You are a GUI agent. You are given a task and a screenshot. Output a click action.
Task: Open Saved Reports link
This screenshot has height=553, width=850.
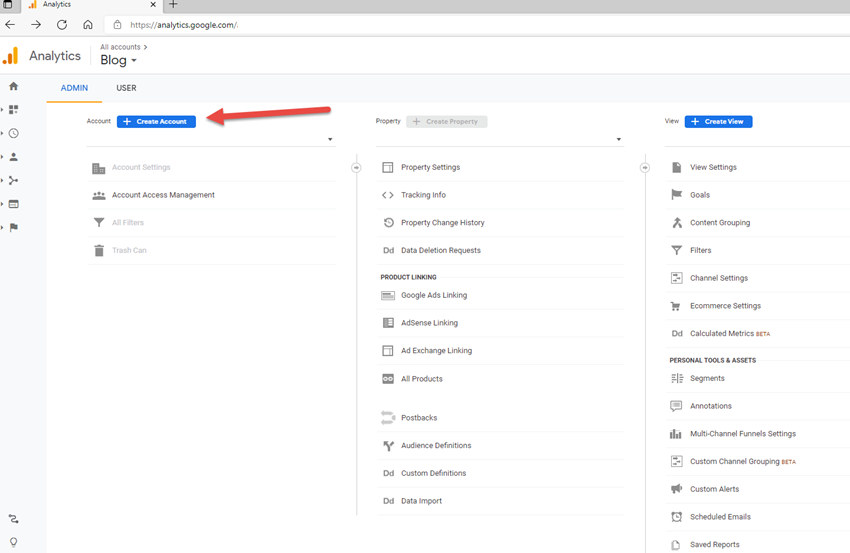click(714, 544)
